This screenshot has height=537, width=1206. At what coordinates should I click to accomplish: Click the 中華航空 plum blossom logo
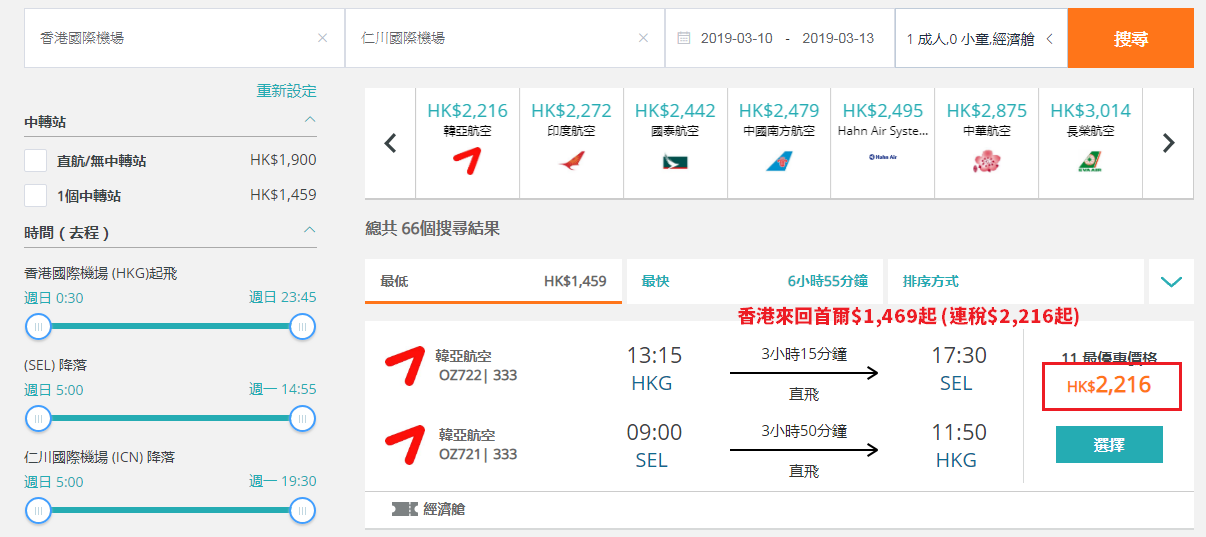pyautogui.click(x=987, y=160)
